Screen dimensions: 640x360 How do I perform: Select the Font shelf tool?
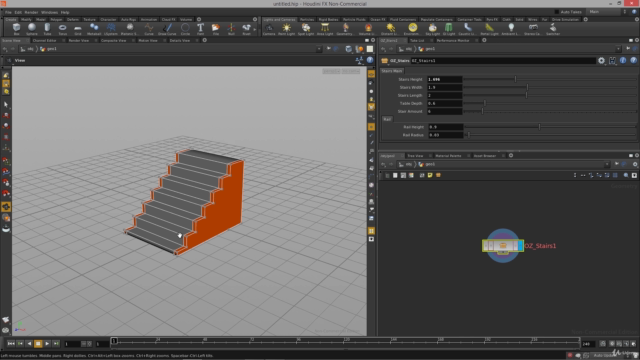pyautogui.click(x=200, y=29)
